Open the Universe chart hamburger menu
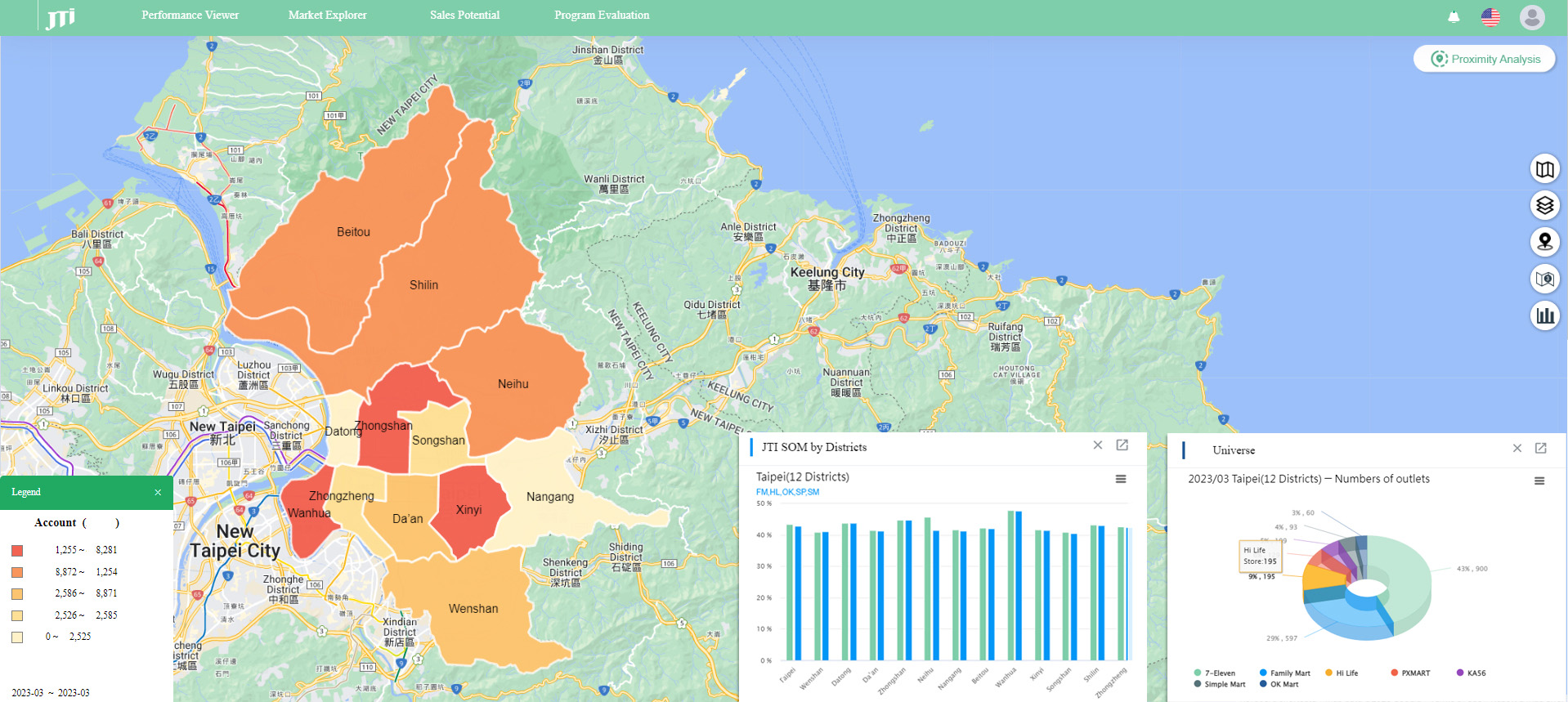 click(1539, 481)
